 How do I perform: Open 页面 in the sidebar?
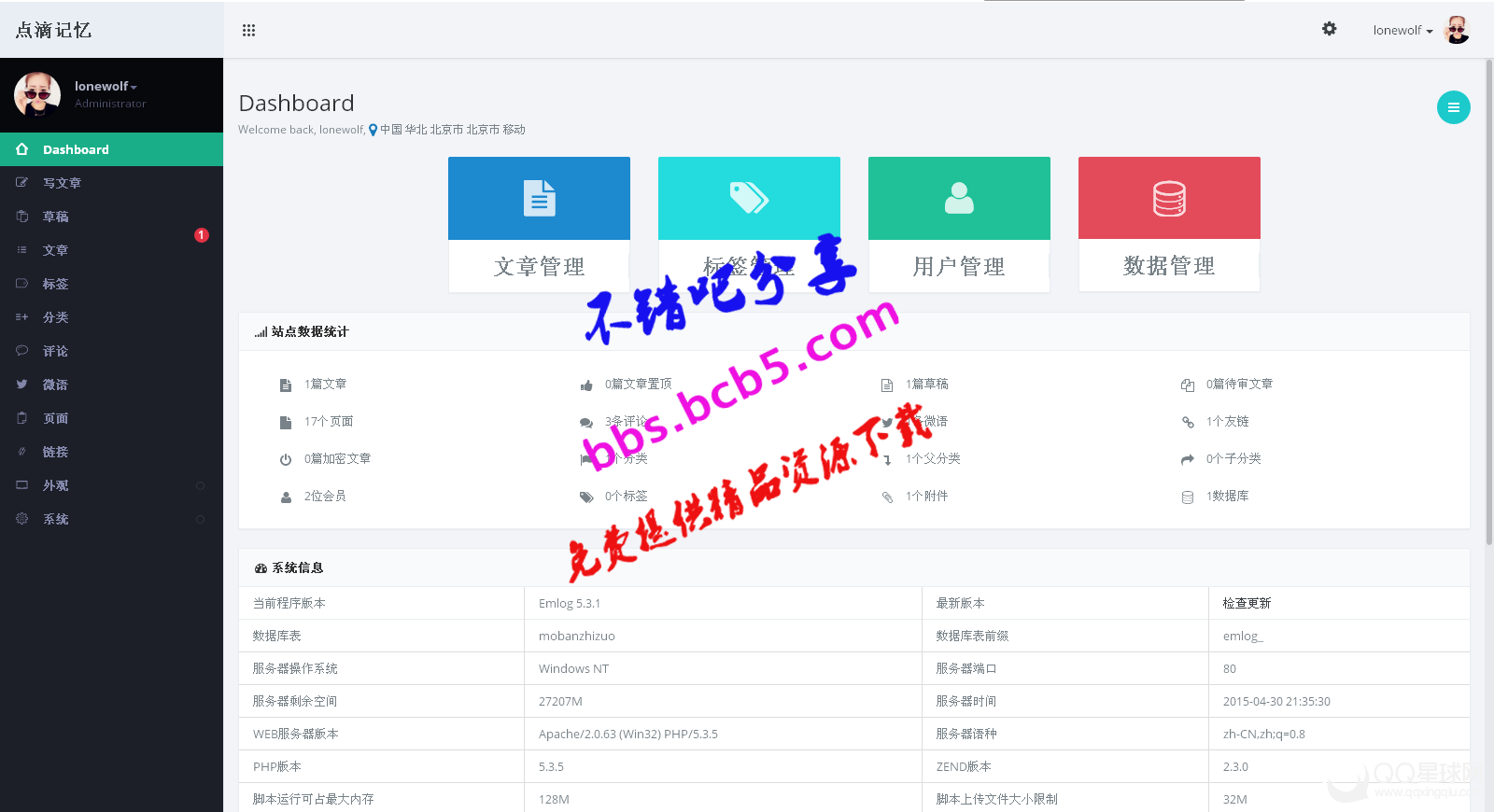(x=111, y=418)
